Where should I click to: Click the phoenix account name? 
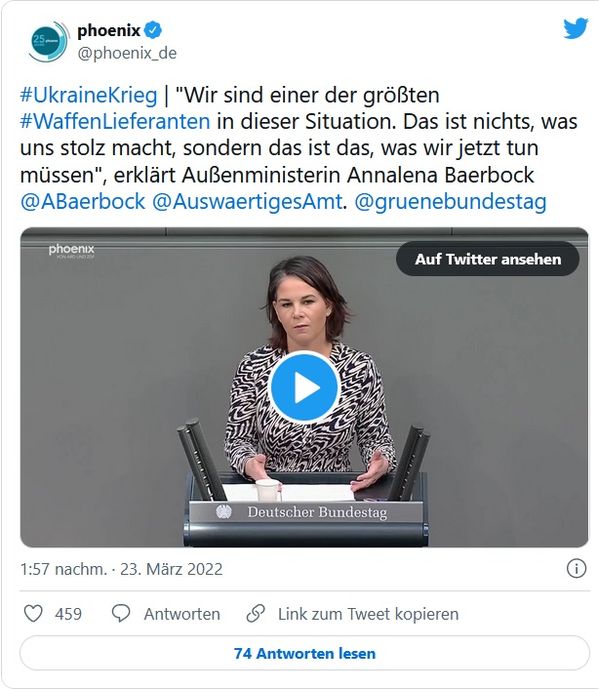point(109,30)
